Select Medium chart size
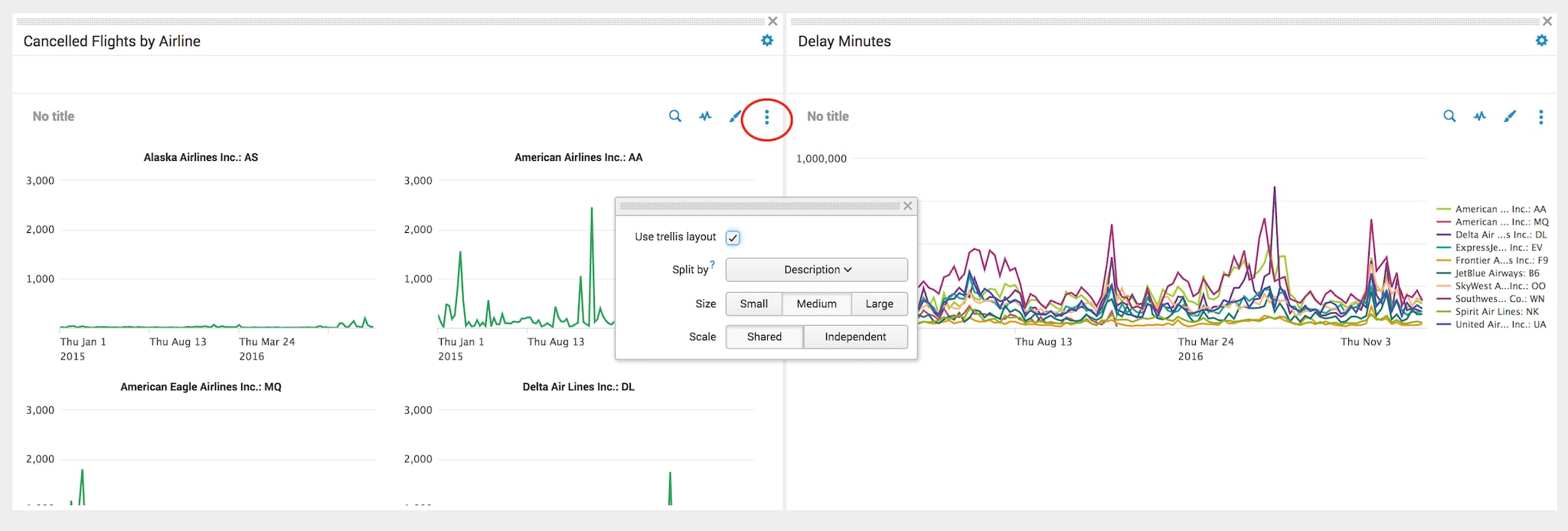 pyautogui.click(x=816, y=304)
